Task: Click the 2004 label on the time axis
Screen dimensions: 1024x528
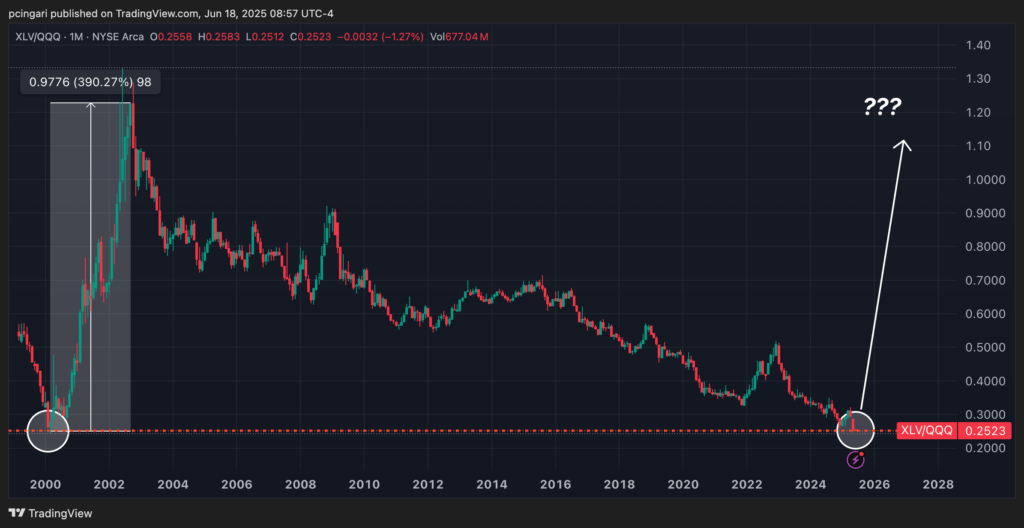Action: click(x=173, y=486)
